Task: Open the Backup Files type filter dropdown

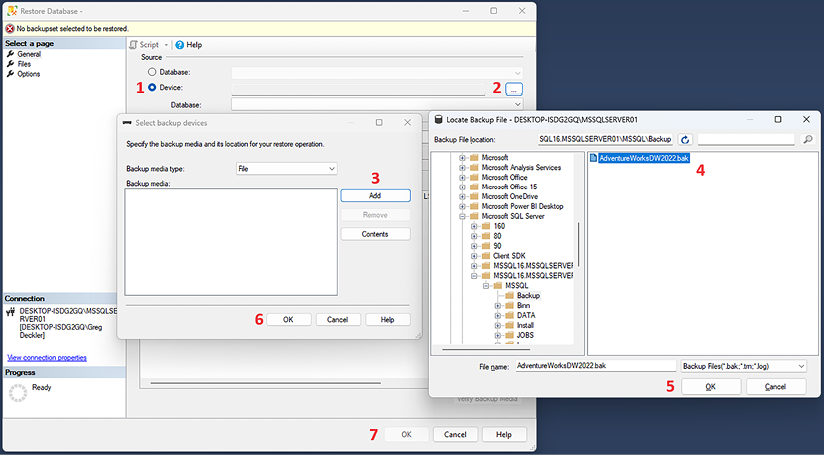Action: click(x=743, y=366)
